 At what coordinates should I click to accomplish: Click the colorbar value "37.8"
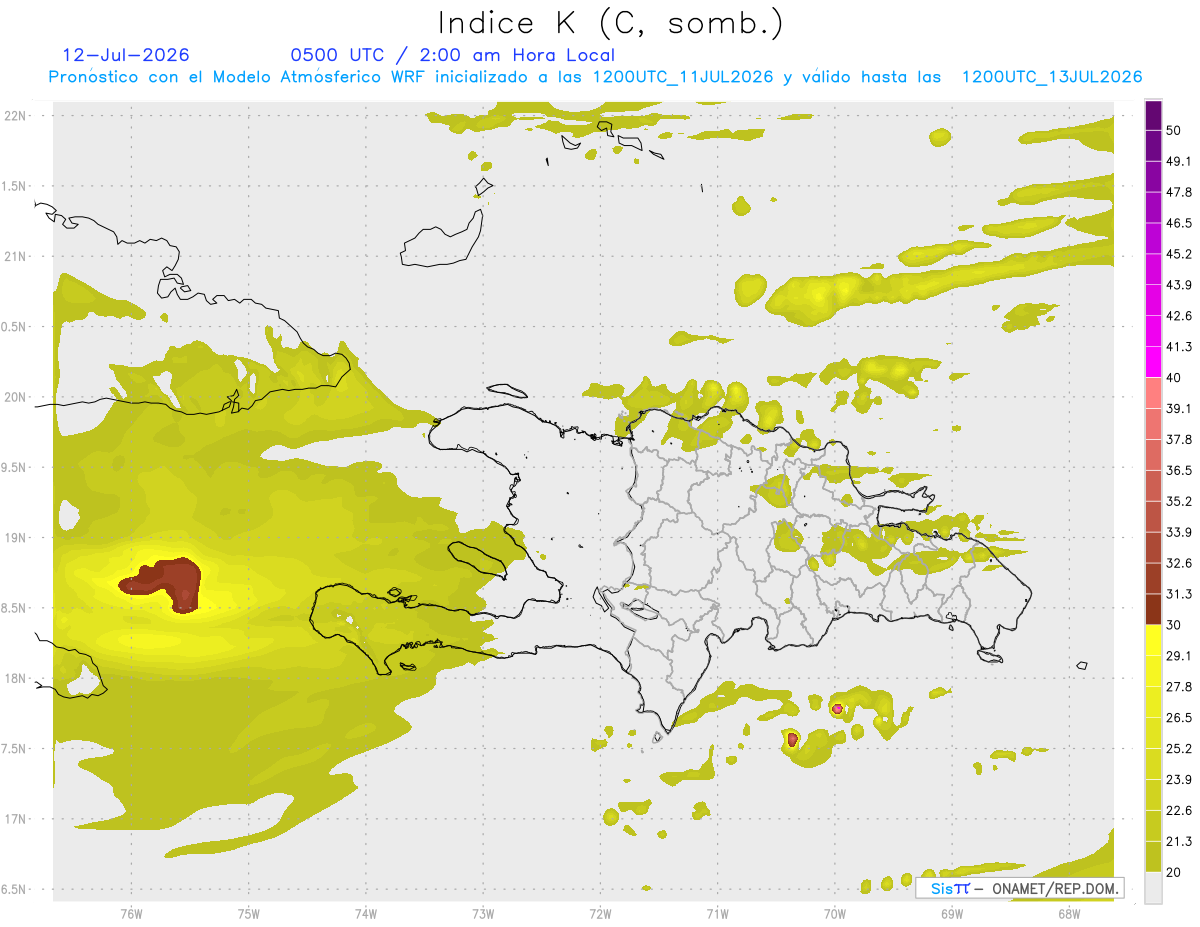pyautogui.click(x=1179, y=440)
